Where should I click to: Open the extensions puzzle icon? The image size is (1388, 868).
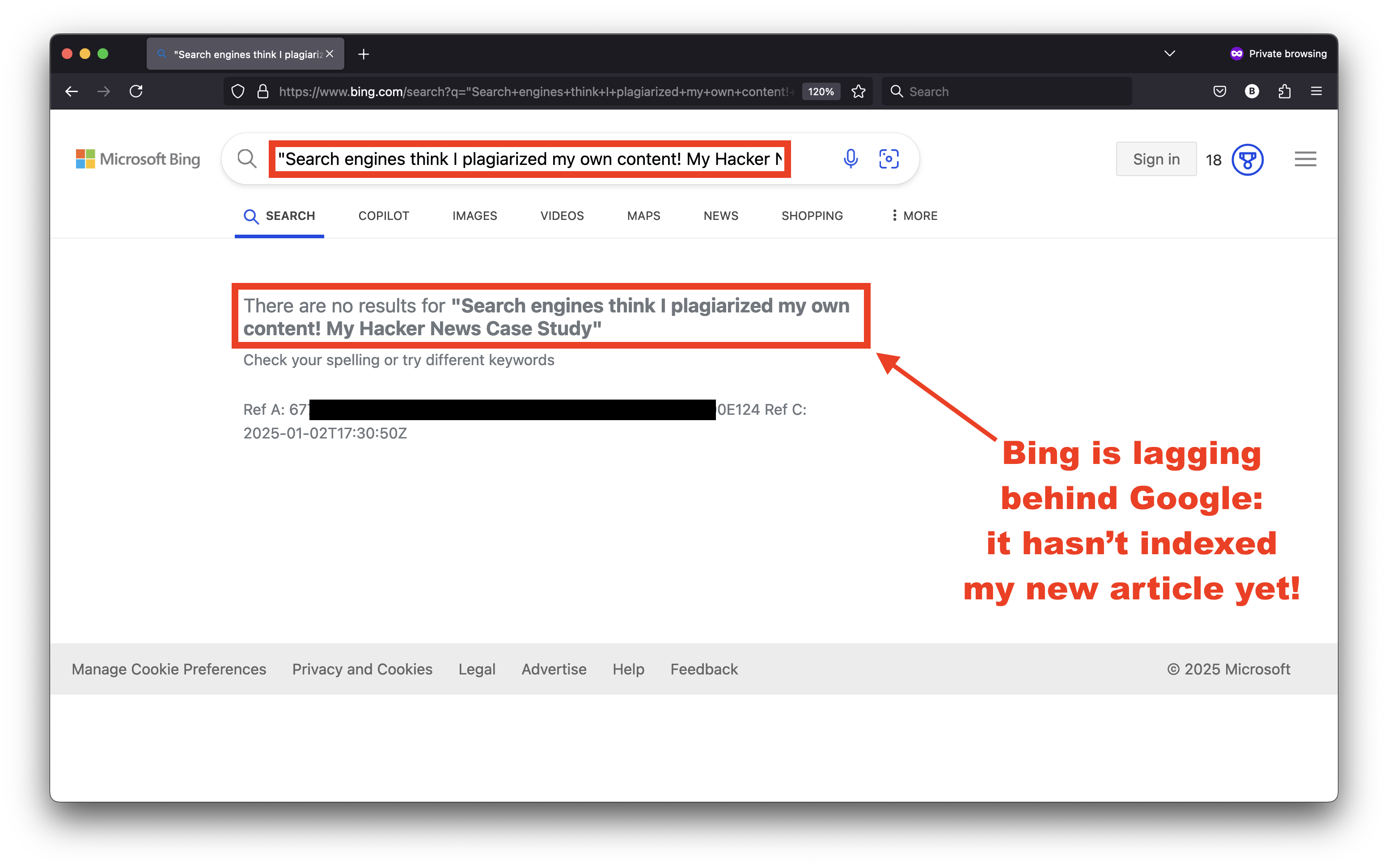1285,91
